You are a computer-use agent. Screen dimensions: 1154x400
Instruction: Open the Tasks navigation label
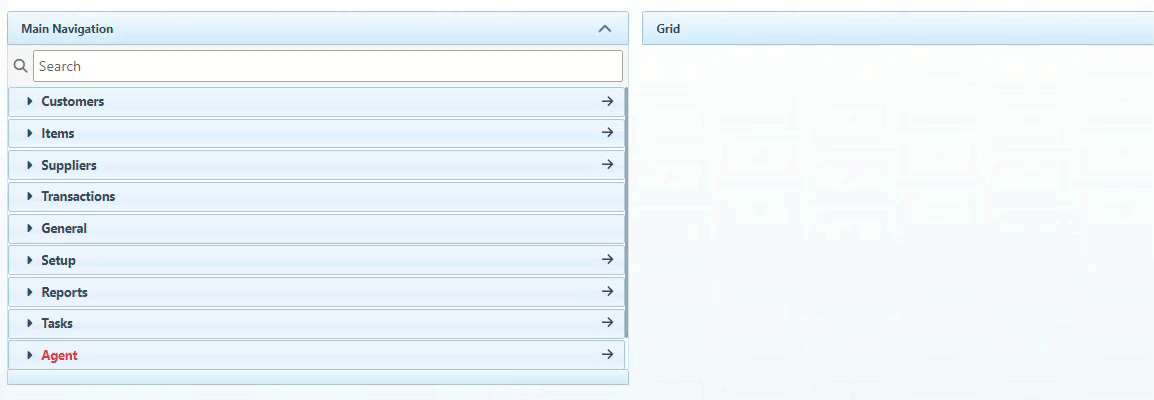tap(56, 323)
